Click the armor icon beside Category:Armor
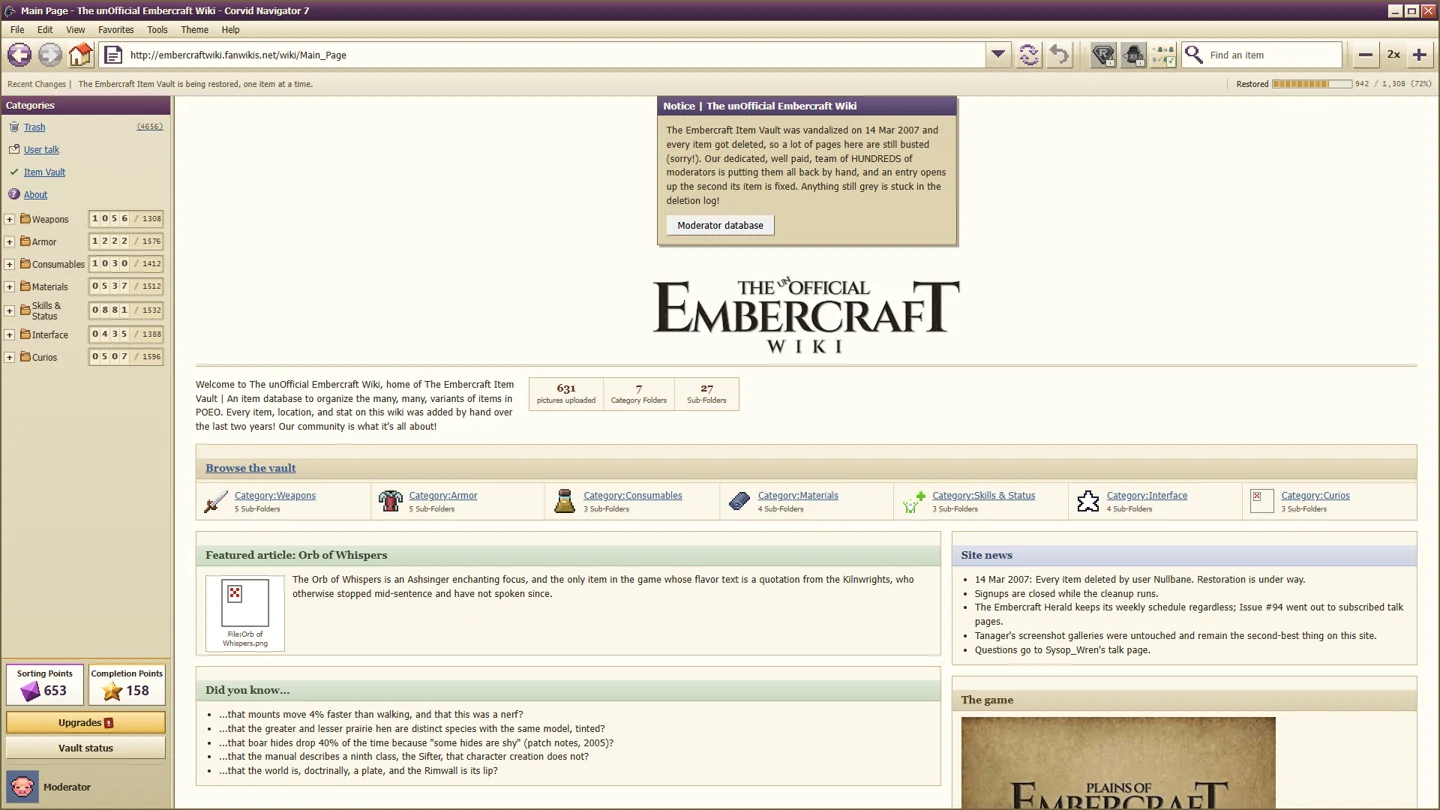Screen dimensions: 1440x810 point(390,501)
